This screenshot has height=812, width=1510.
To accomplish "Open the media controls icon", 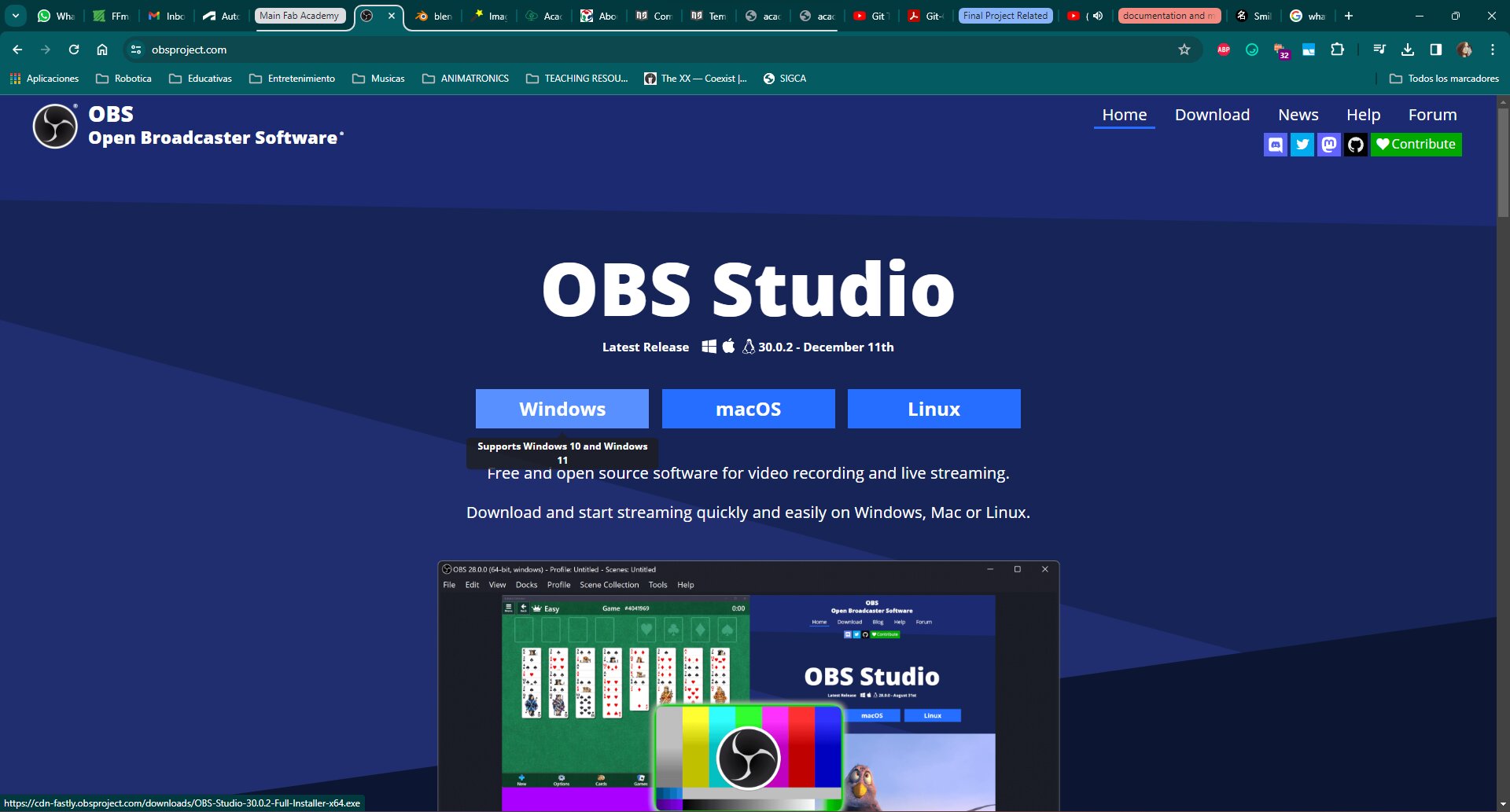I will point(1379,50).
